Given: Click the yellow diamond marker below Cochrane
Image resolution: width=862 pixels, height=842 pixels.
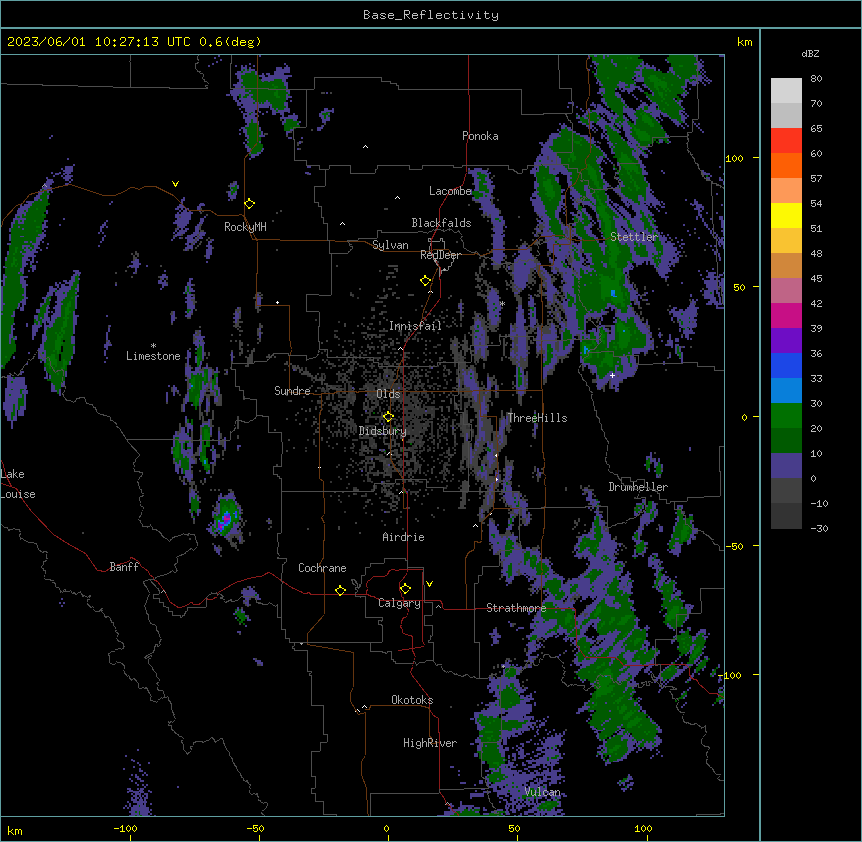Looking at the screenshot, I should tap(340, 590).
